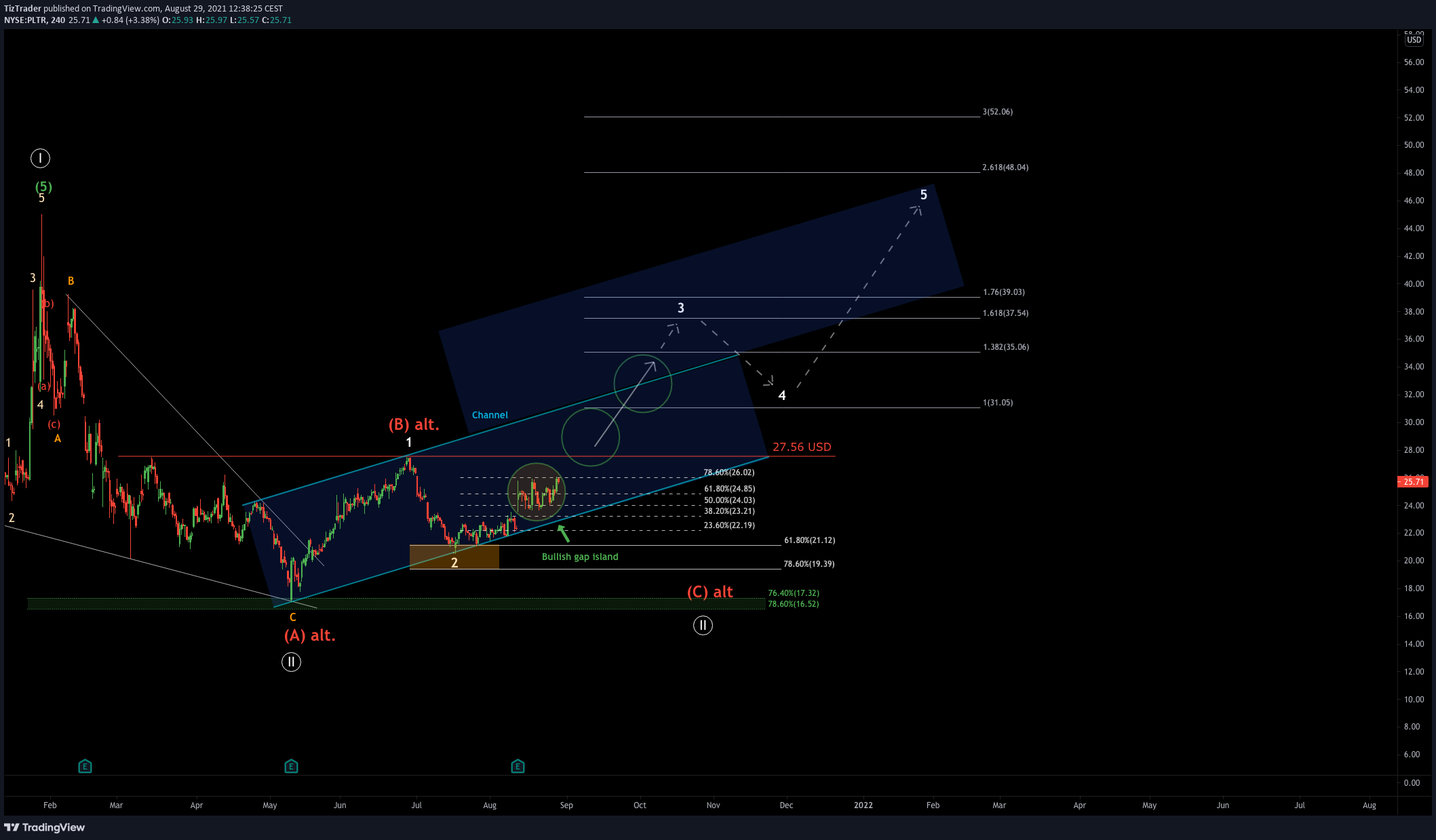Click the '(B) alt.' wave label
This screenshot has width=1436, height=840.
click(414, 424)
